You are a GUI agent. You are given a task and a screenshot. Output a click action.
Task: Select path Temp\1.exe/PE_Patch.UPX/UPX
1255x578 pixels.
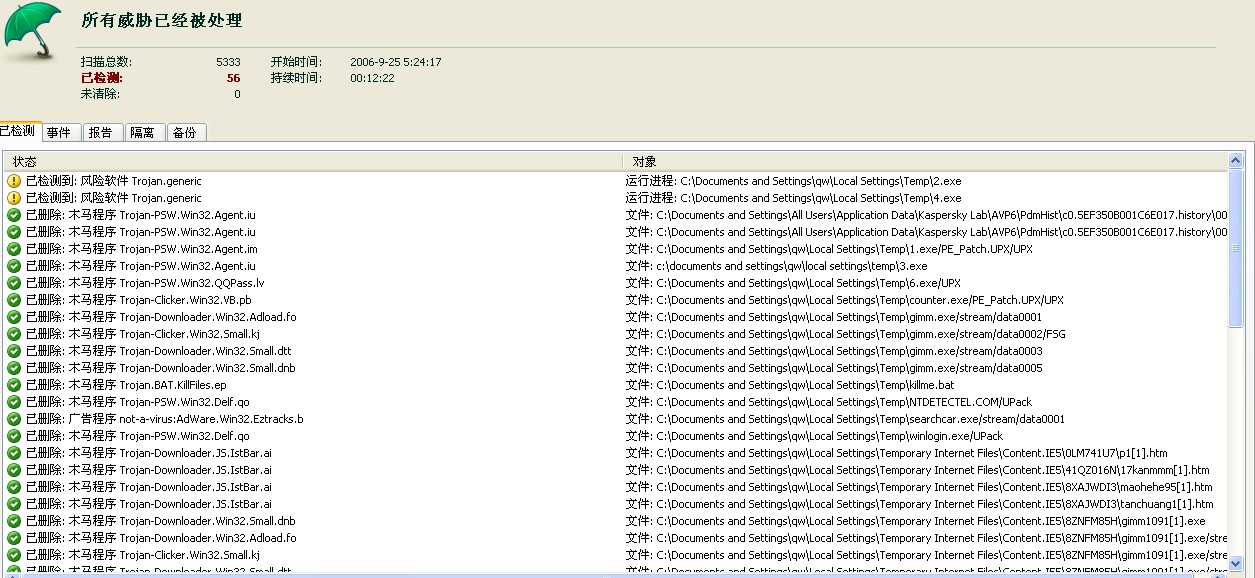click(x=829, y=249)
